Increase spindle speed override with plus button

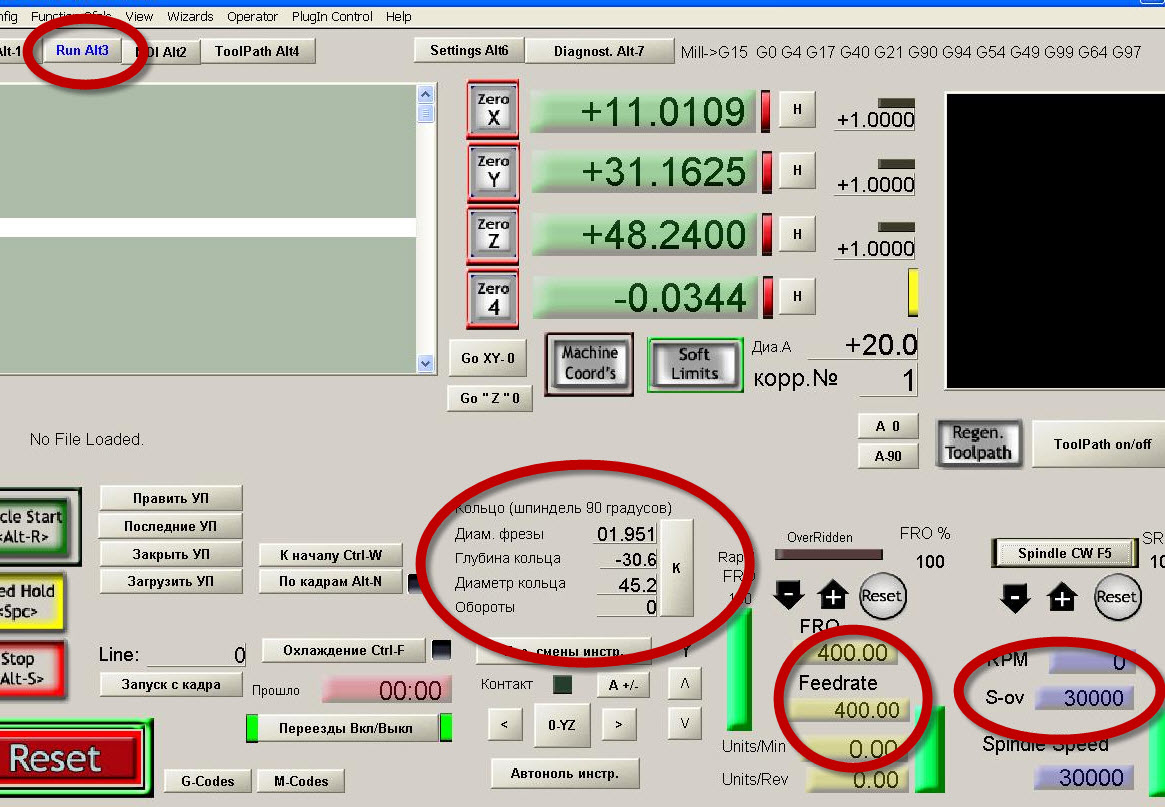[1061, 598]
